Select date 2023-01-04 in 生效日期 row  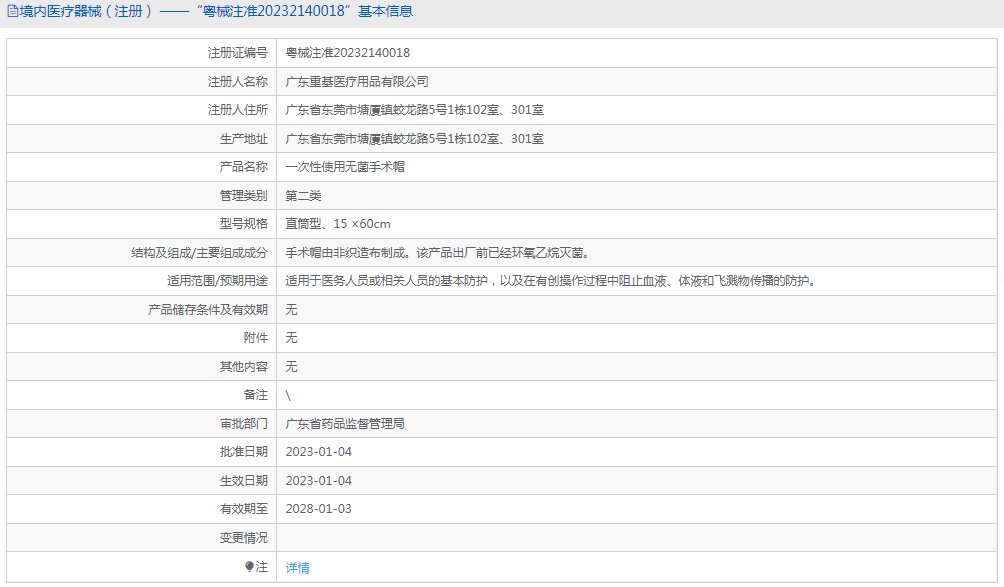(x=319, y=481)
